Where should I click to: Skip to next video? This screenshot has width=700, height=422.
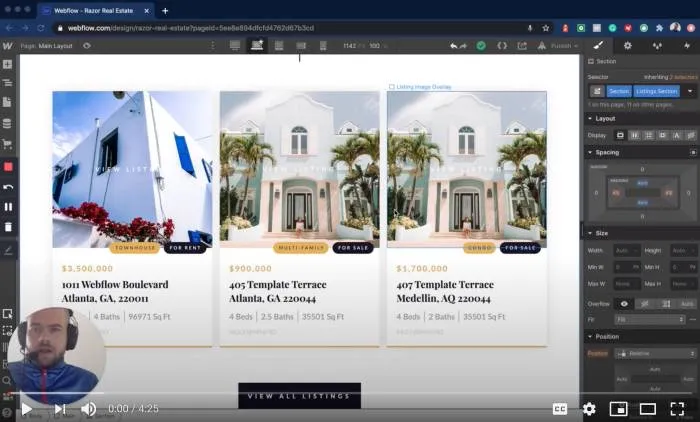(x=60, y=409)
